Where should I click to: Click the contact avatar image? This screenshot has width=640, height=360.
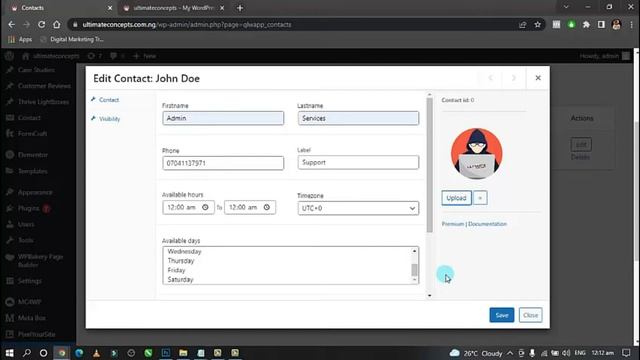[476, 153]
